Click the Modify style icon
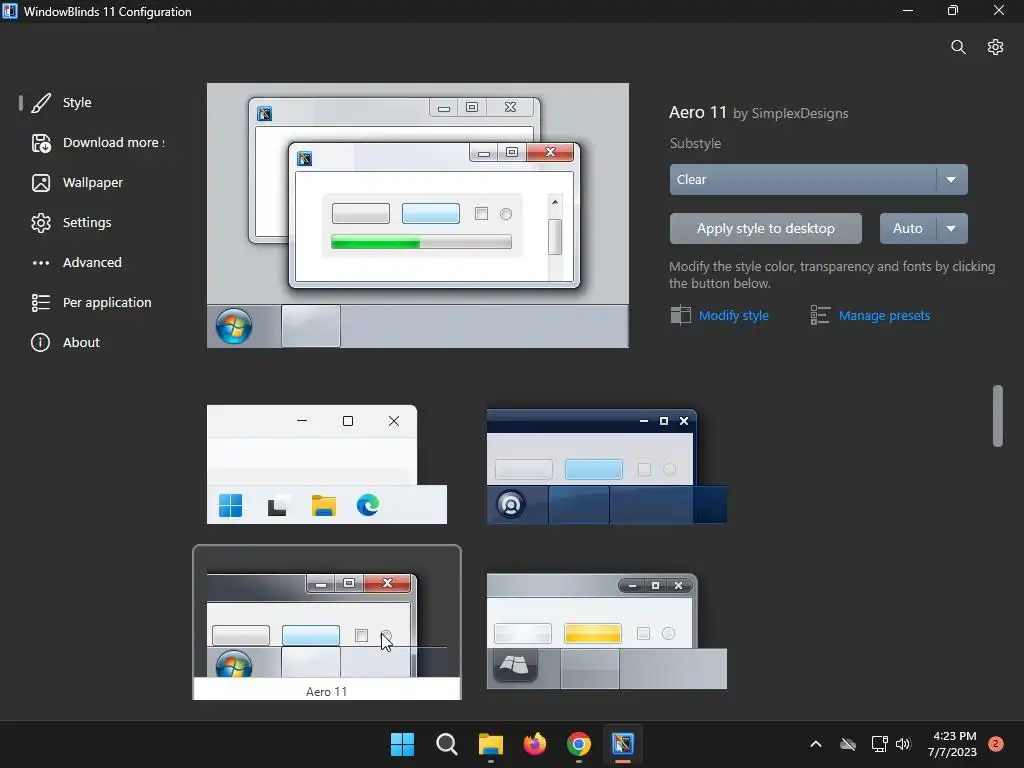 pos(680,315)
